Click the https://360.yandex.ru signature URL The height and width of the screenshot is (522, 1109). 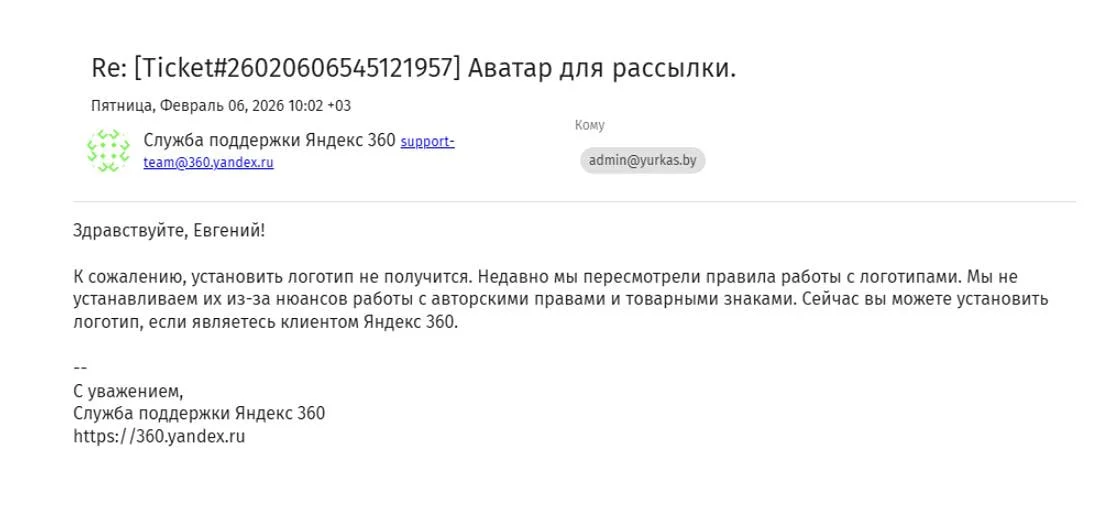pyautogui.click(x=159, y=436)
